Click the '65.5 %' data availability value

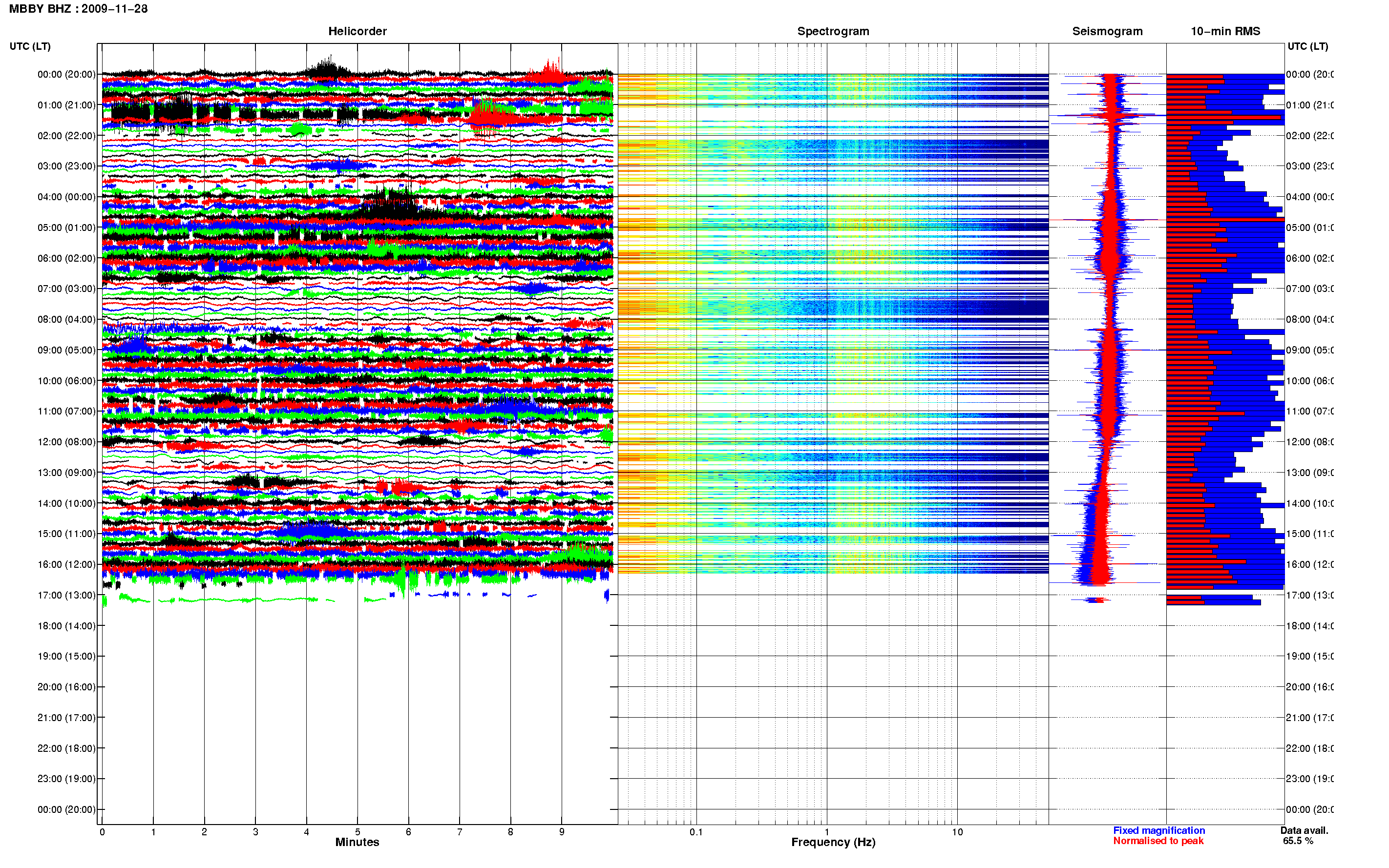coord(1298,841)
